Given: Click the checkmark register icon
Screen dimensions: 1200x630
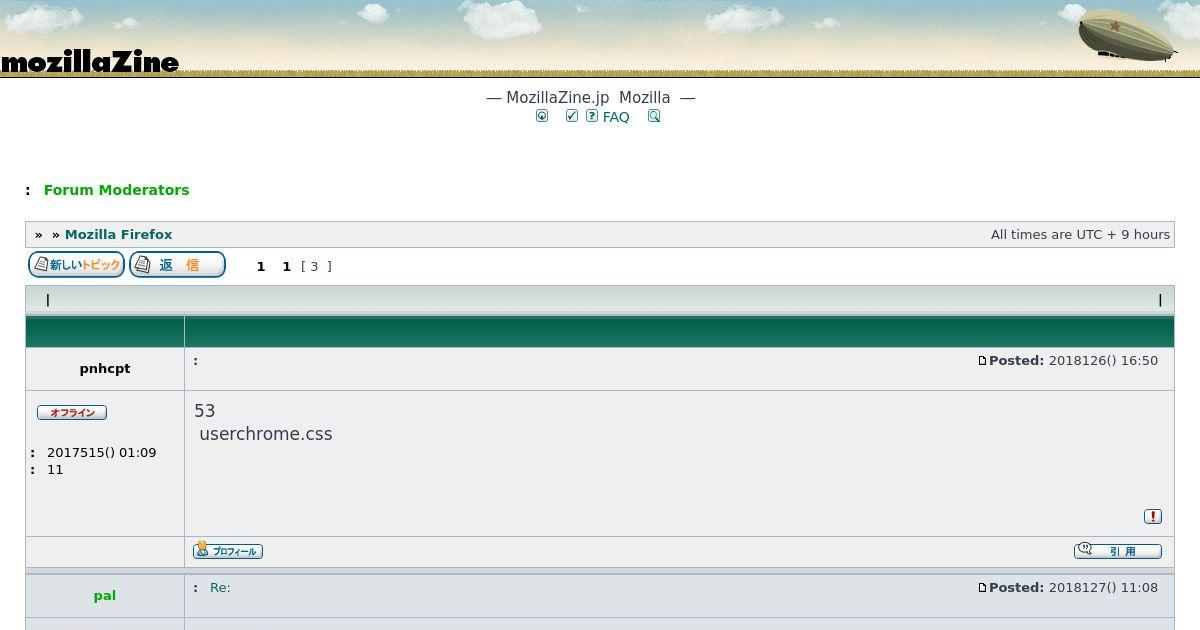Looking at the screenshot, I should tap(572, 116).
